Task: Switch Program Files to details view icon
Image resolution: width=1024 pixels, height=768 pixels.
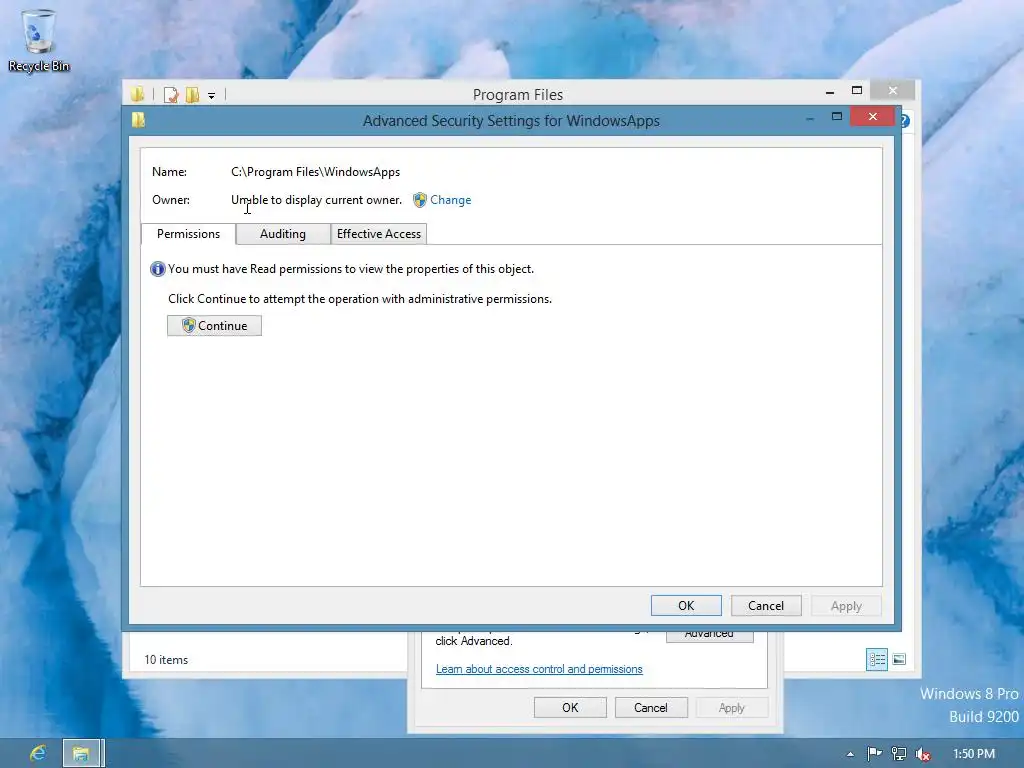Action: point(877,660)
